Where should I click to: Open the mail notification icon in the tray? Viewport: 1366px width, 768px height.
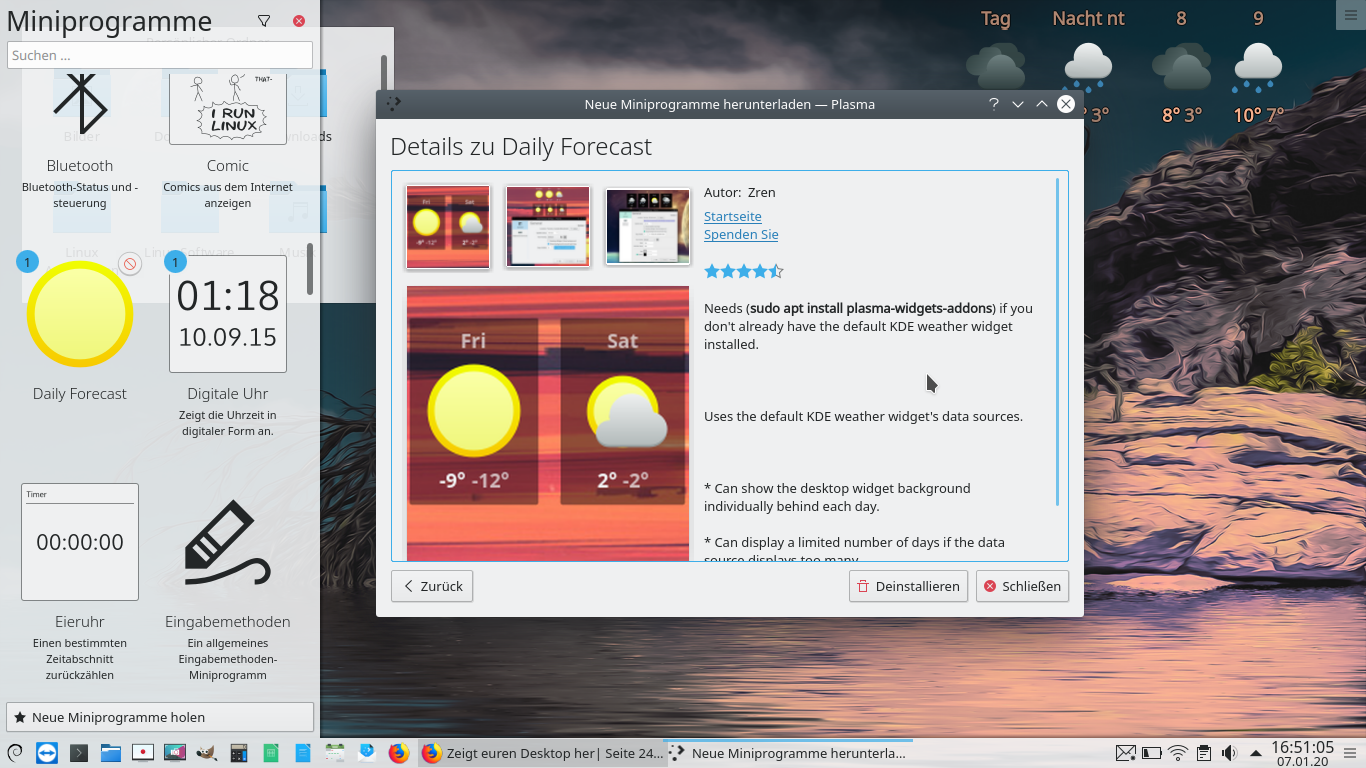coord(1126,753)
